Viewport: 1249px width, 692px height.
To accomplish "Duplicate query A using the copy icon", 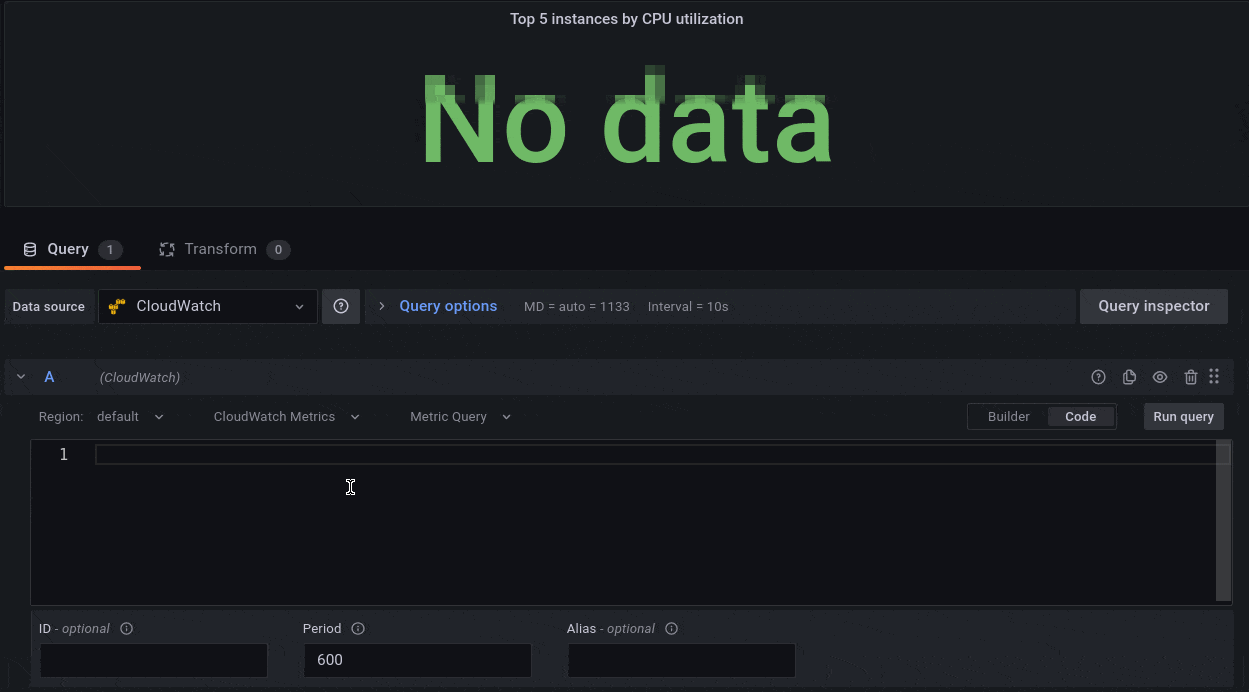I will [x=1129, y=377].
